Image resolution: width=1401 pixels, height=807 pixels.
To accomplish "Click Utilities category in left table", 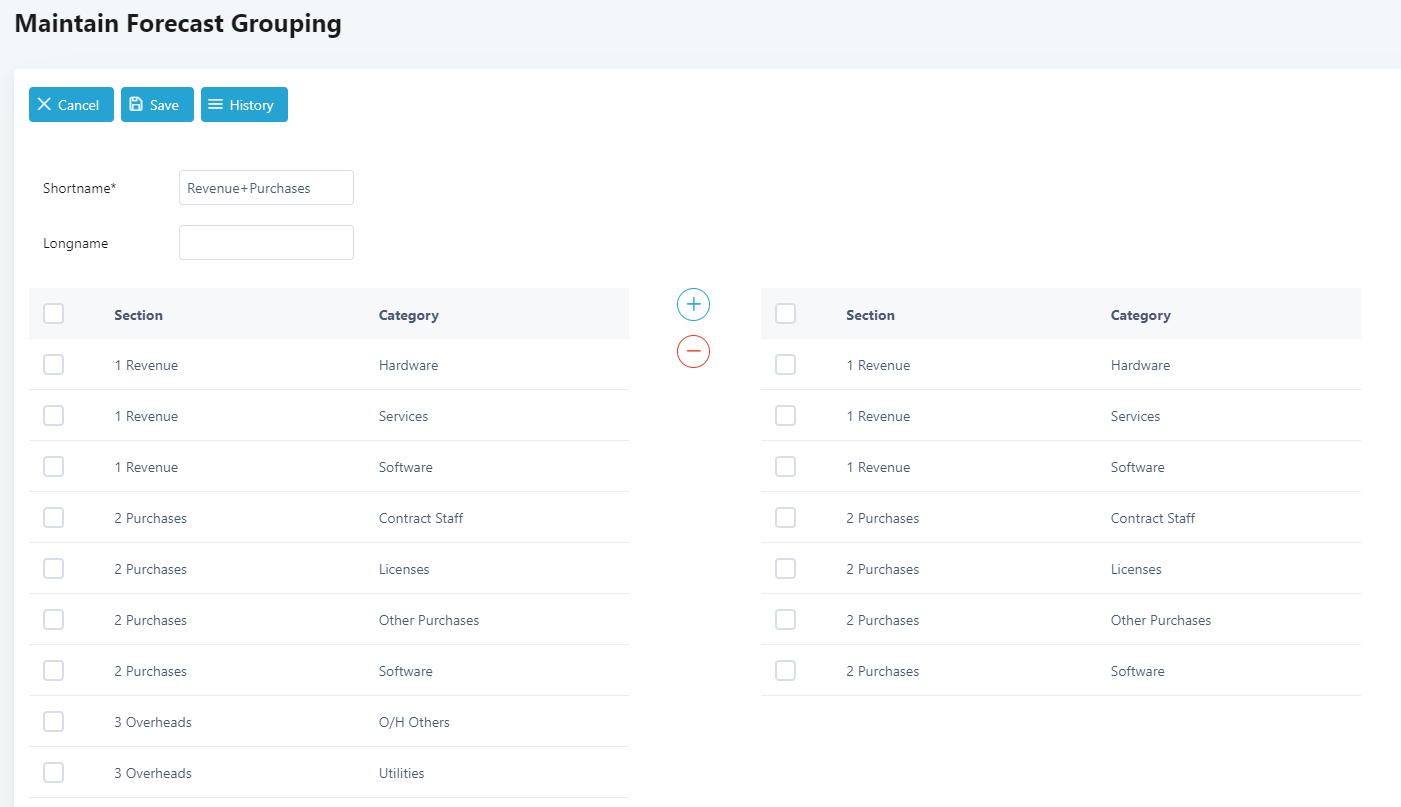I will coord(402,773).
